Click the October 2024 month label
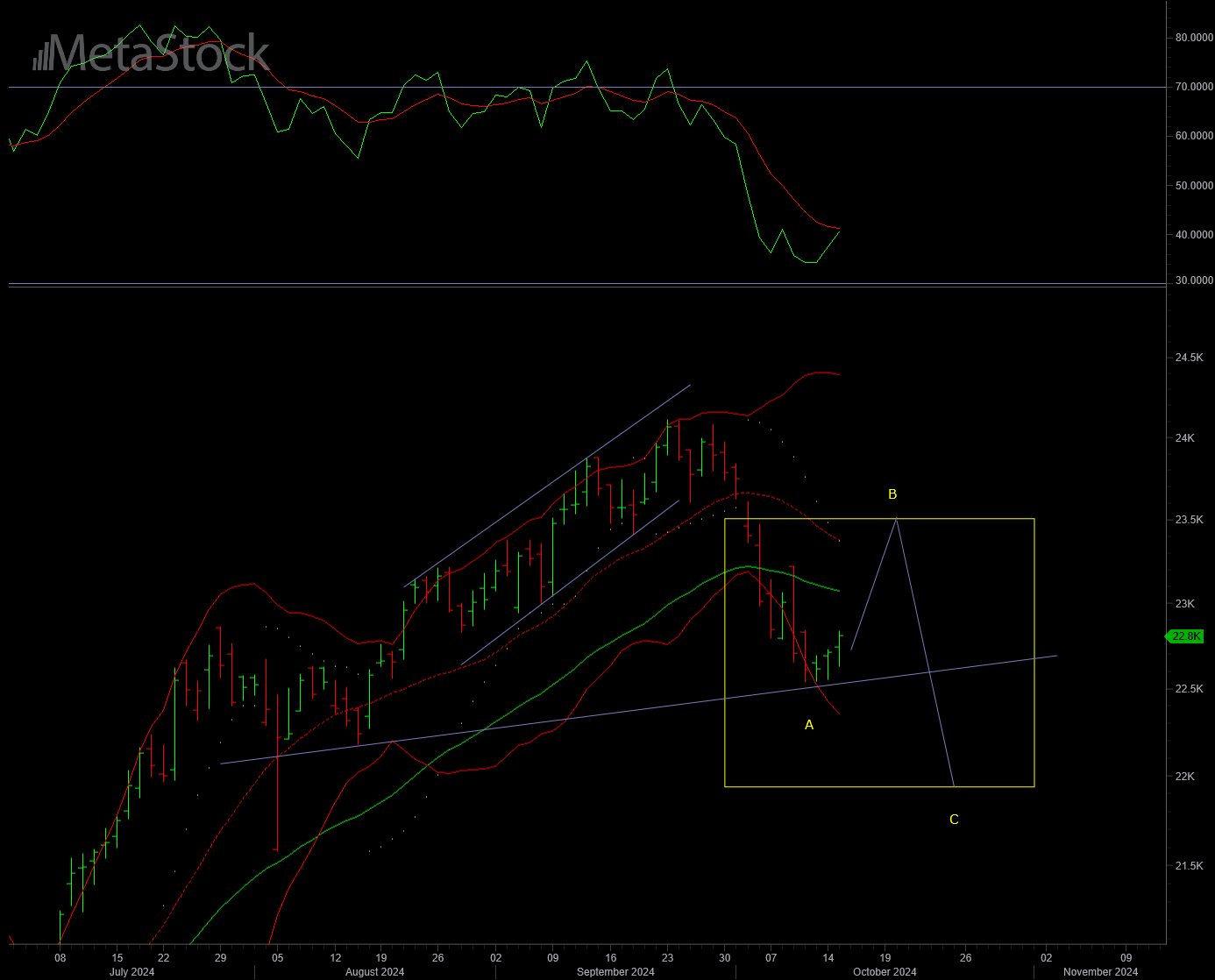Screen dimensions: 1215x980 (885, 972)
